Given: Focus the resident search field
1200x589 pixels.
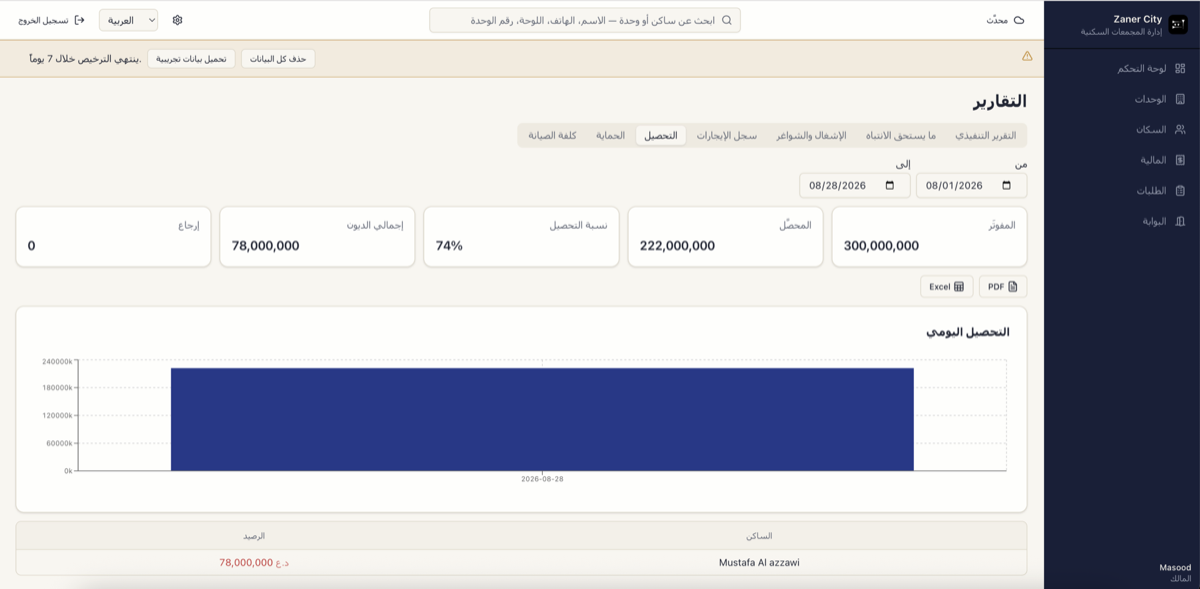Looking at the screenshot, I should (585, 20).
